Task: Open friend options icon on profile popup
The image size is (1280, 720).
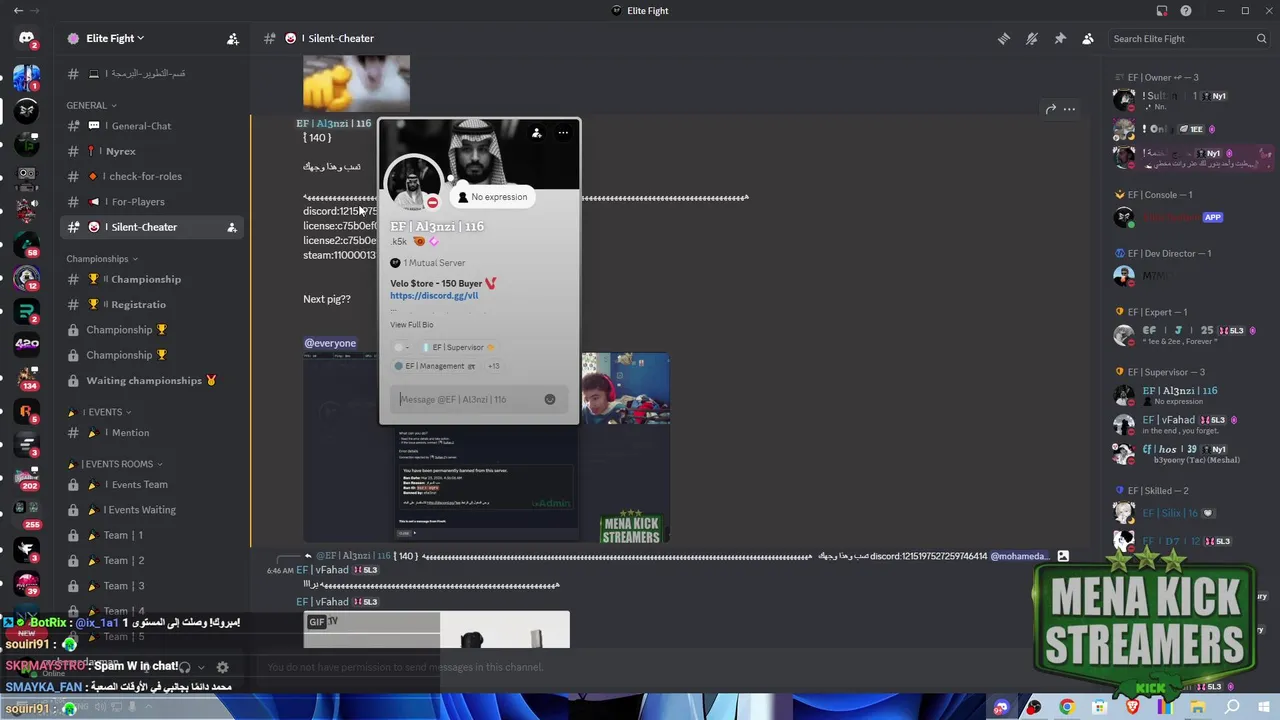Action: click(x=537, y=133)
